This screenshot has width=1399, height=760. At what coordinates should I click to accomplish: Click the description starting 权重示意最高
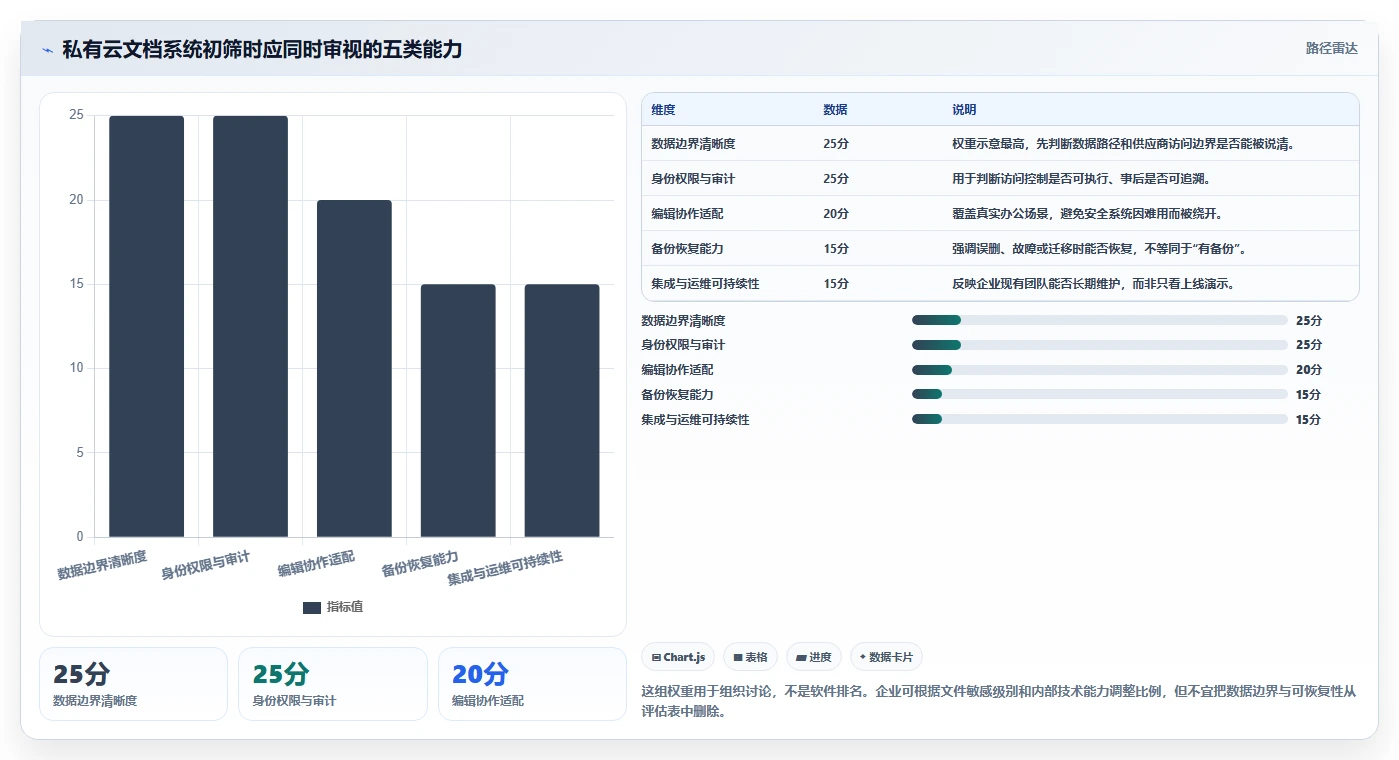point(1124,144)
